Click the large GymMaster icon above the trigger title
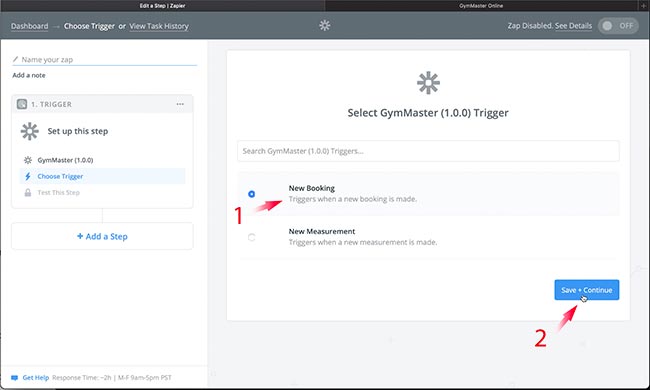650x390 pixels. 428,82
